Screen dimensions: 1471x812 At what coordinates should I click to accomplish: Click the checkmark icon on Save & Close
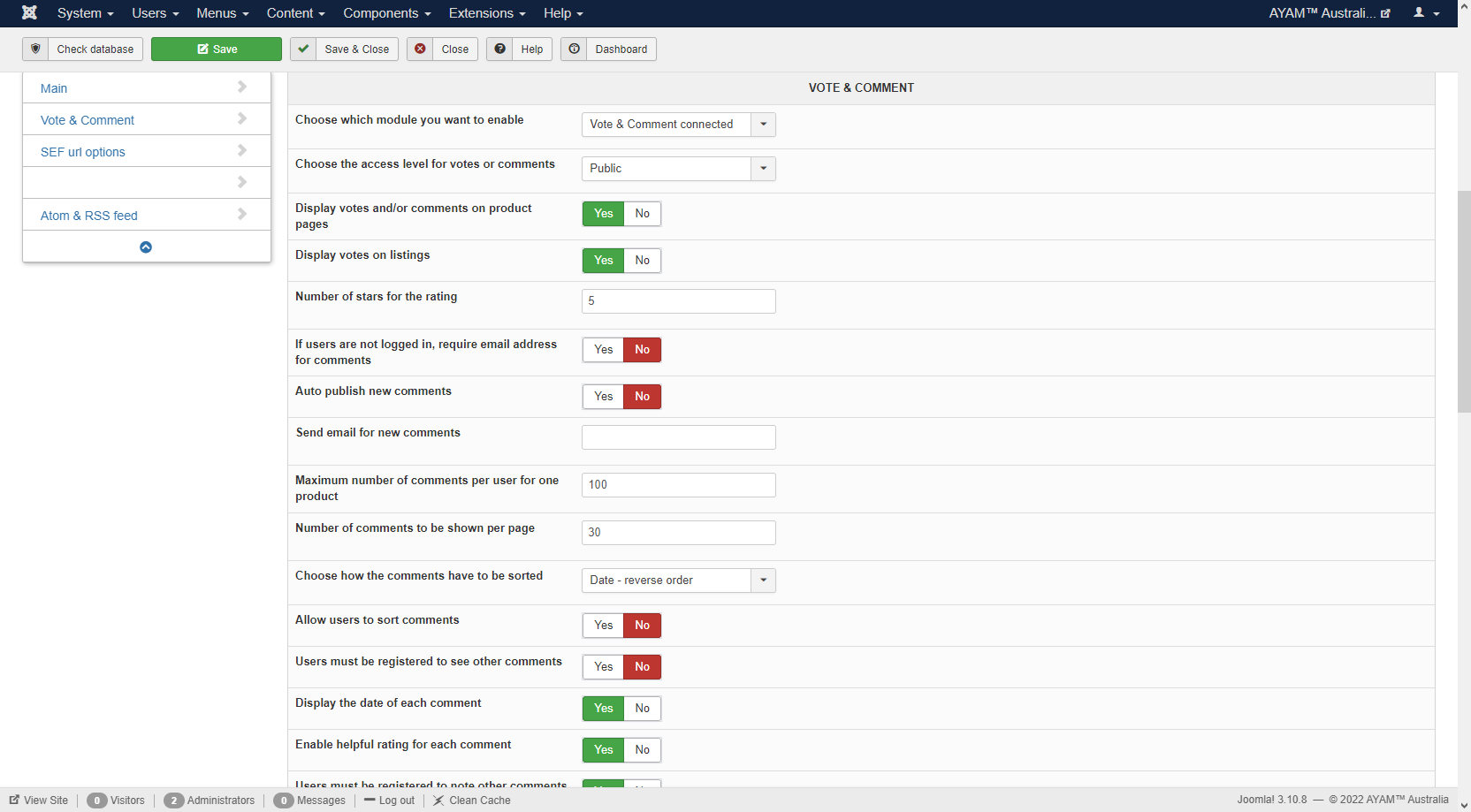[303, 49]
